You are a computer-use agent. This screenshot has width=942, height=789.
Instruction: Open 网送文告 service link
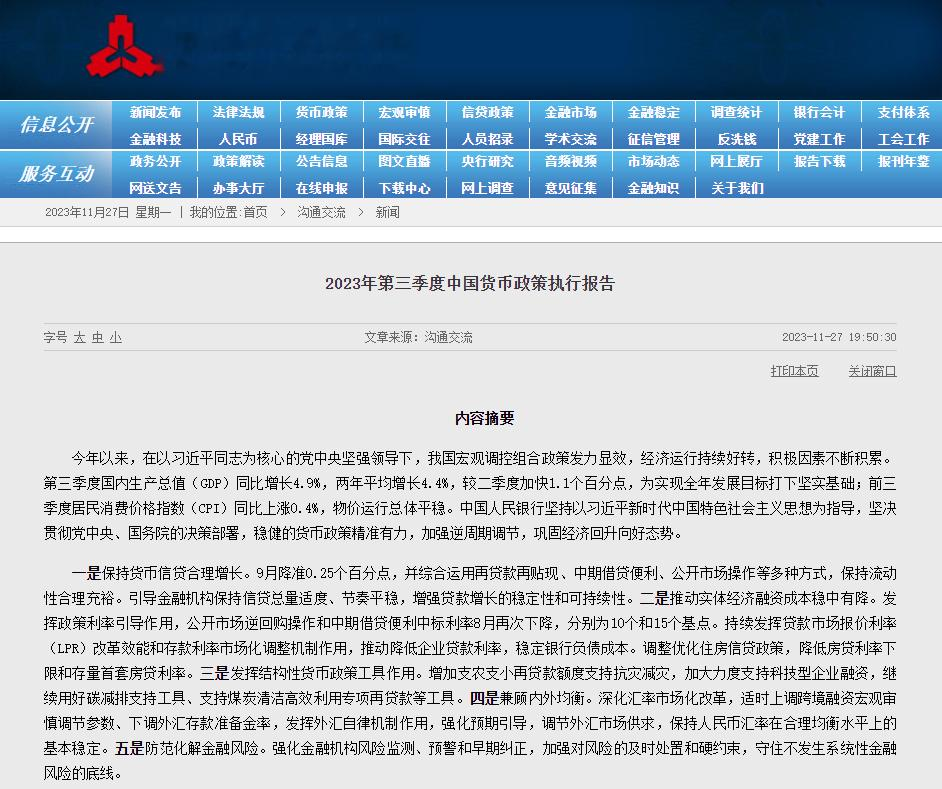tap(155, 188)
